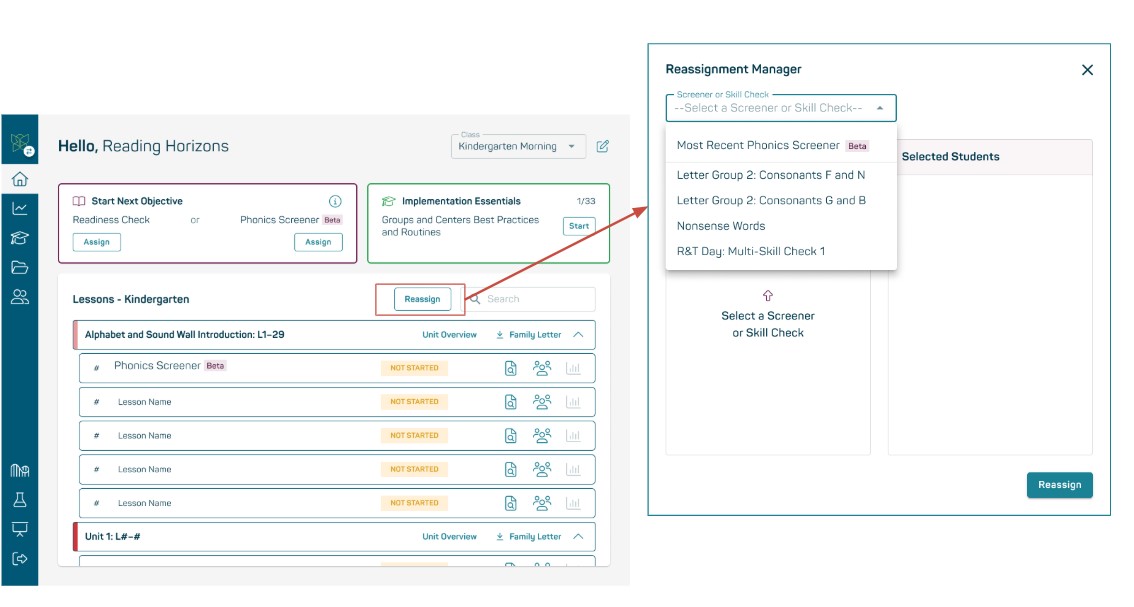Click the Reassign button beside Lessons search
This screenshot has height=607, width=1134.
click(422, 299)
